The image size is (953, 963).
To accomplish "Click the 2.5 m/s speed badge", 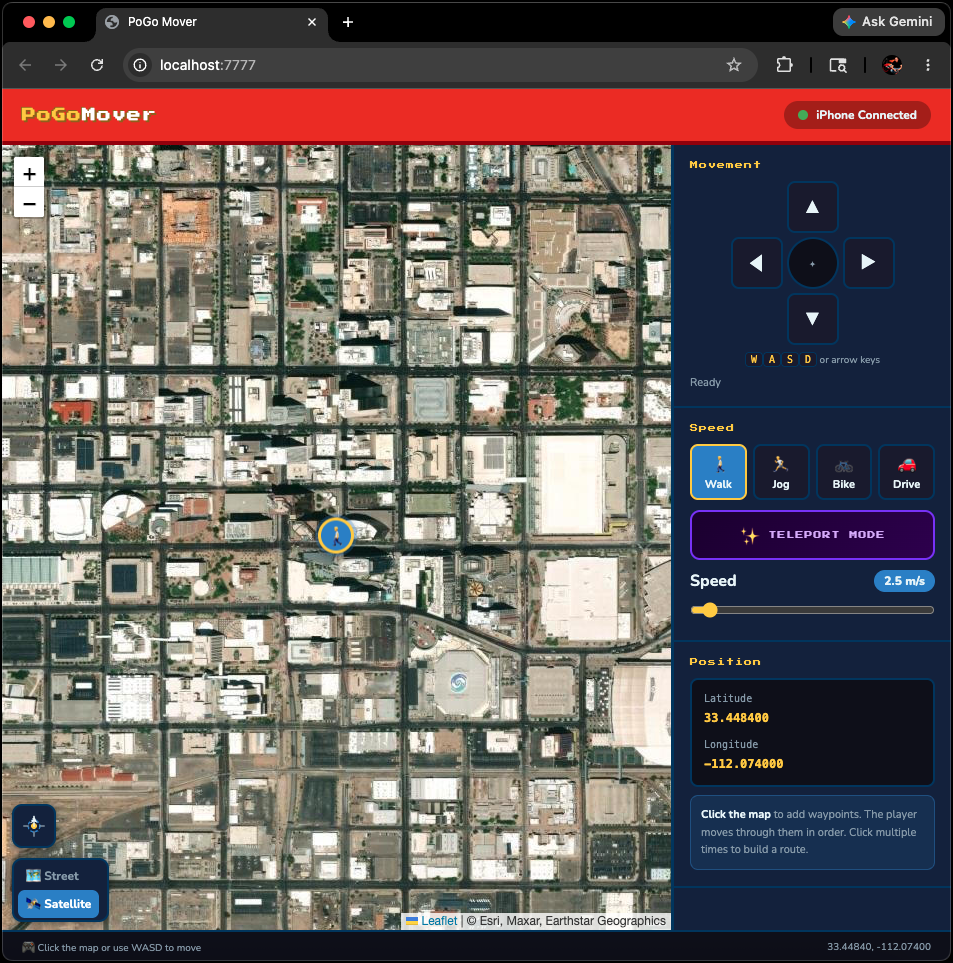I will [x=904, y=581].
